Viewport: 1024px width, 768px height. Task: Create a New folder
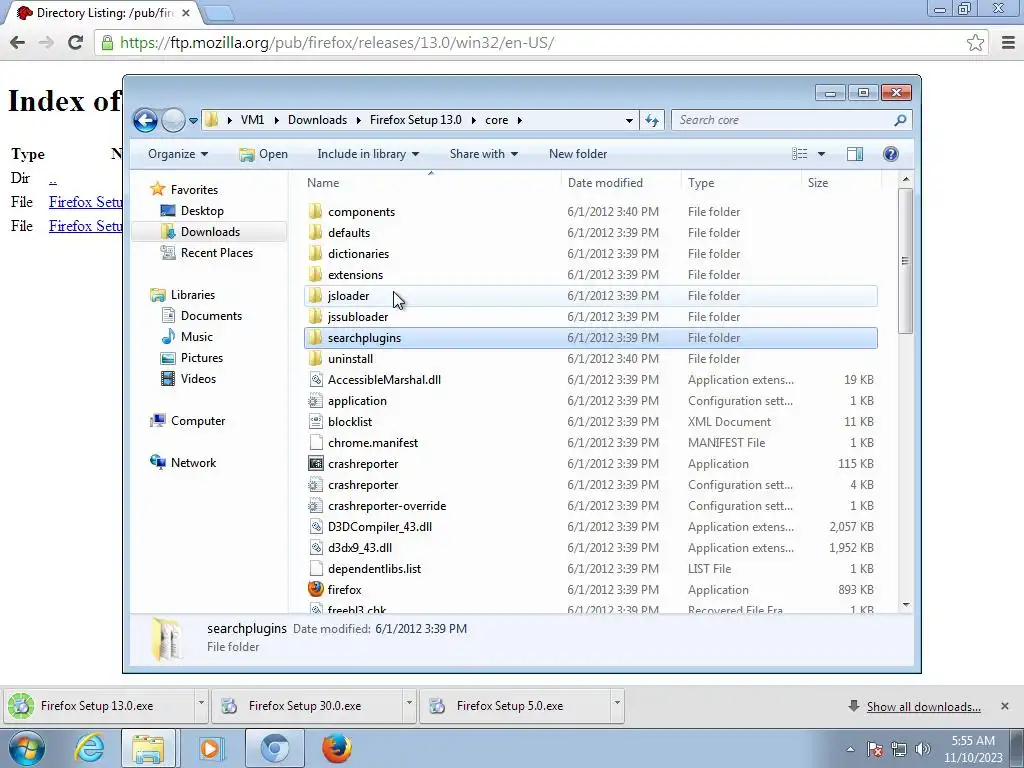pyautogui.click(x=578, y=154)
